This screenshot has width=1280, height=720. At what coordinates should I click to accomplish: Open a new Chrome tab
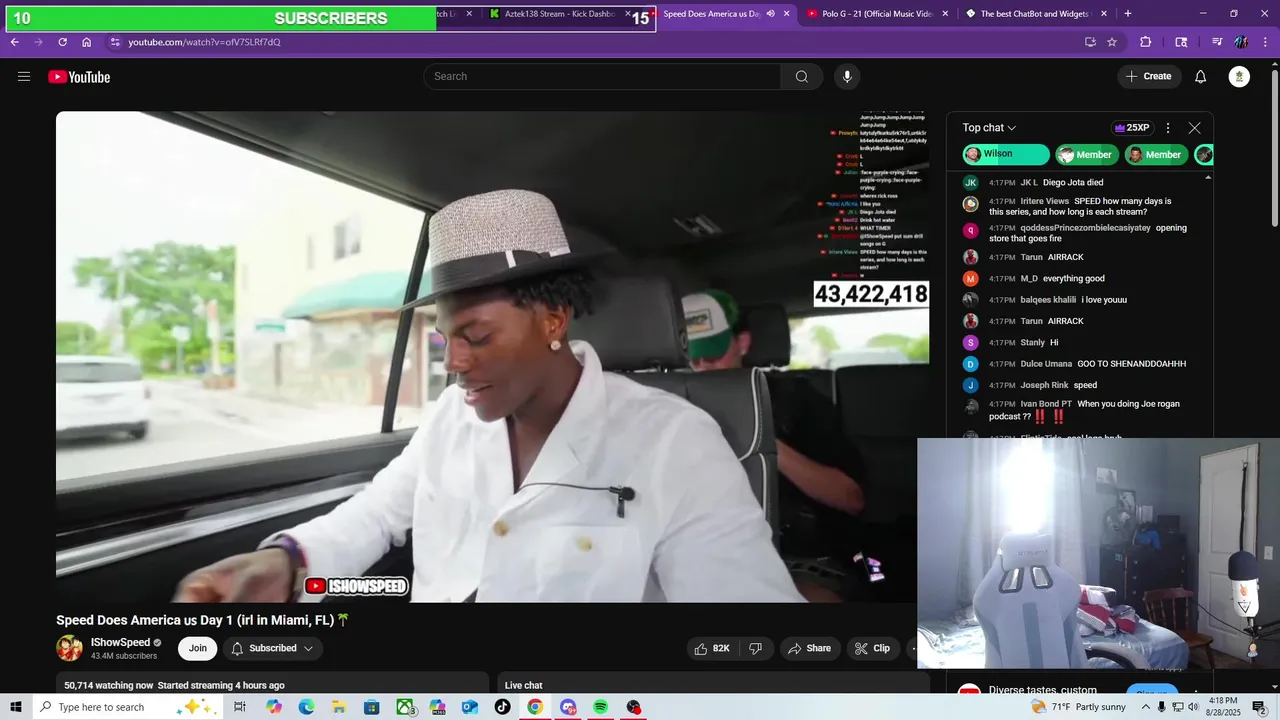[1128, 14]
